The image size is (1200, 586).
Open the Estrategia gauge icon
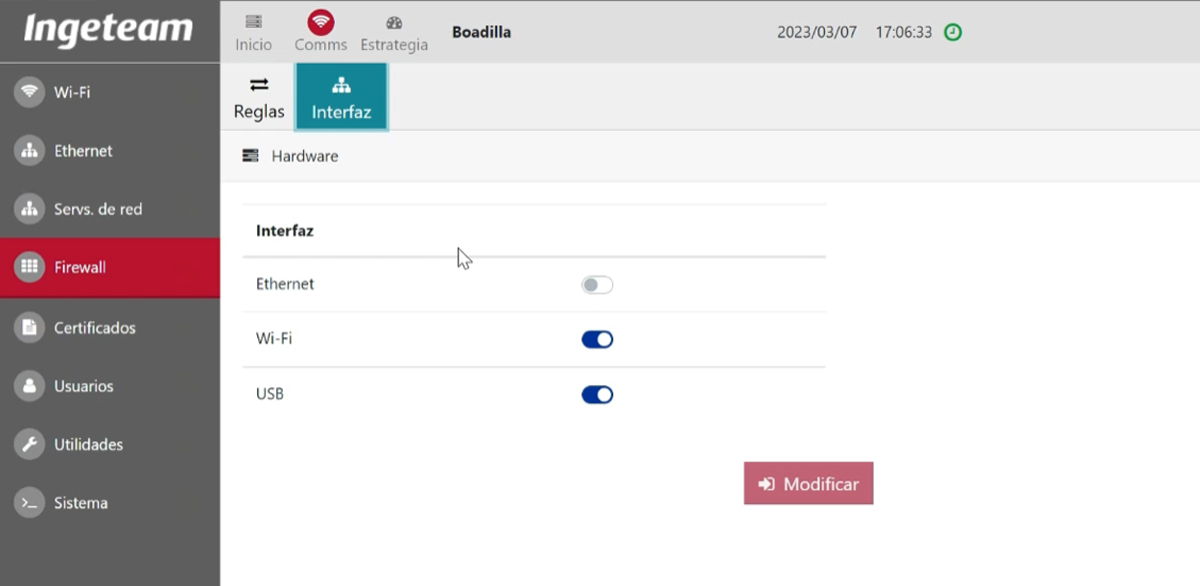394,22
